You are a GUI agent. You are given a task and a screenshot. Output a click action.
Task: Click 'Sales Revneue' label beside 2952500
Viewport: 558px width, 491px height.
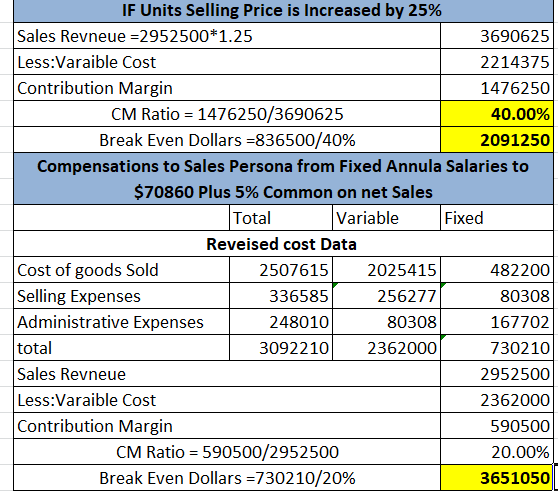point(227,374)
